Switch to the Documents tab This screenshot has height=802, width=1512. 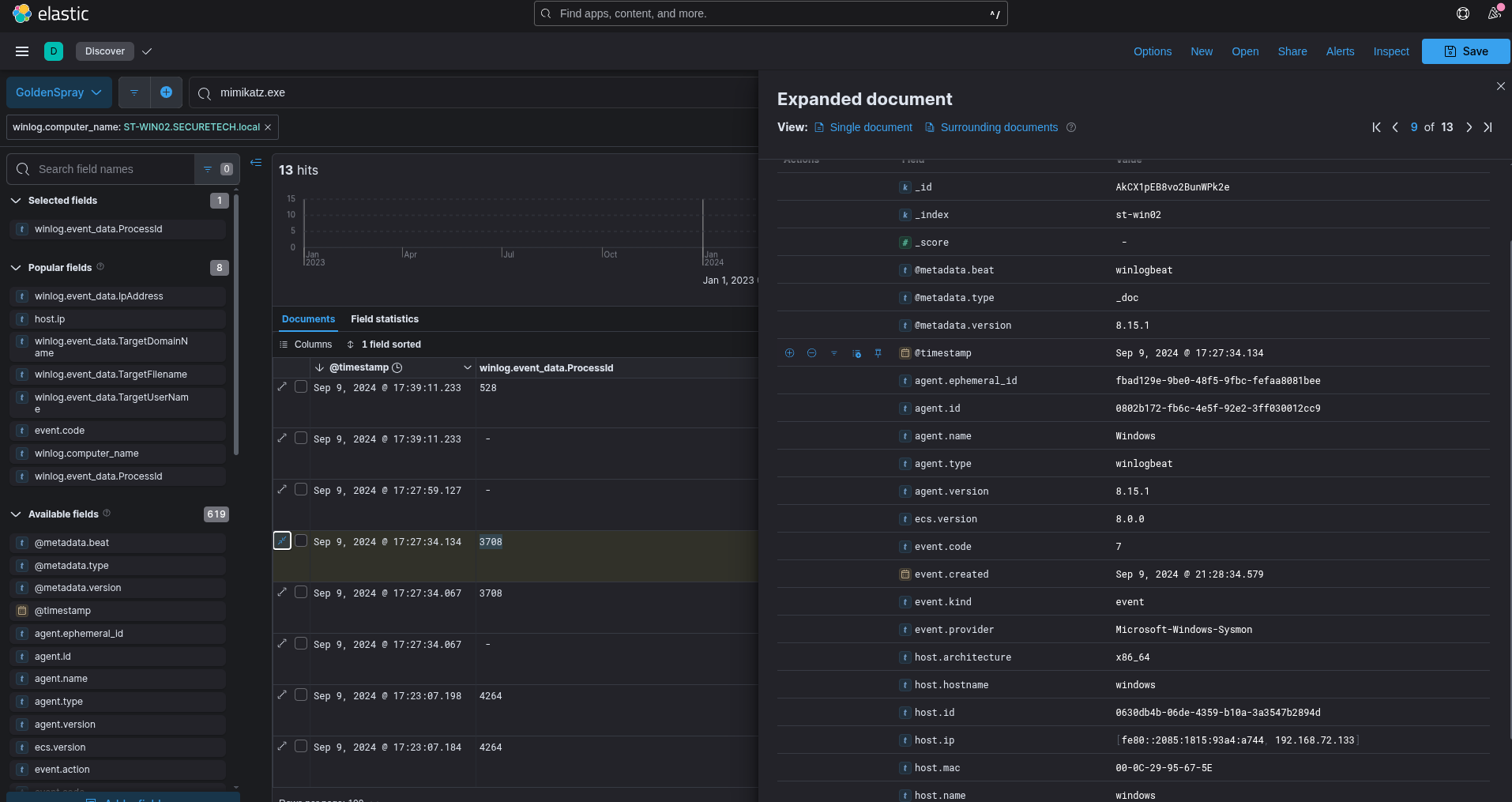click(308, 319)
